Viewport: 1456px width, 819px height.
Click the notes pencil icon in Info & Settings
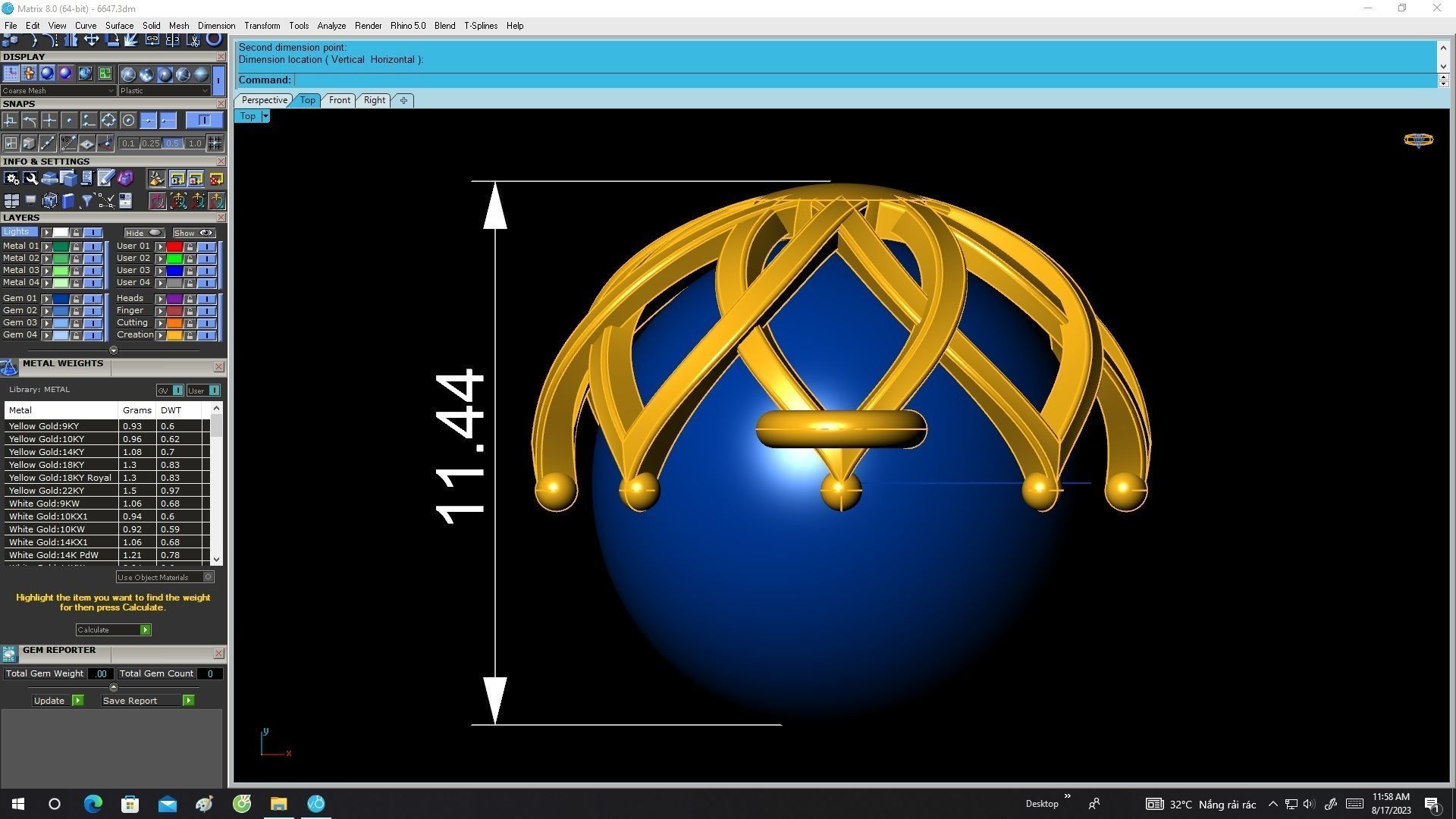coord(105,179)
